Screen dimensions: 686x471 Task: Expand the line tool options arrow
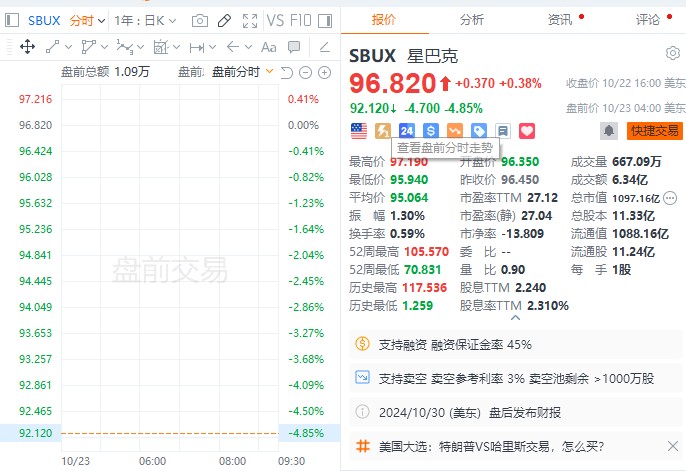tap(68, 47)
